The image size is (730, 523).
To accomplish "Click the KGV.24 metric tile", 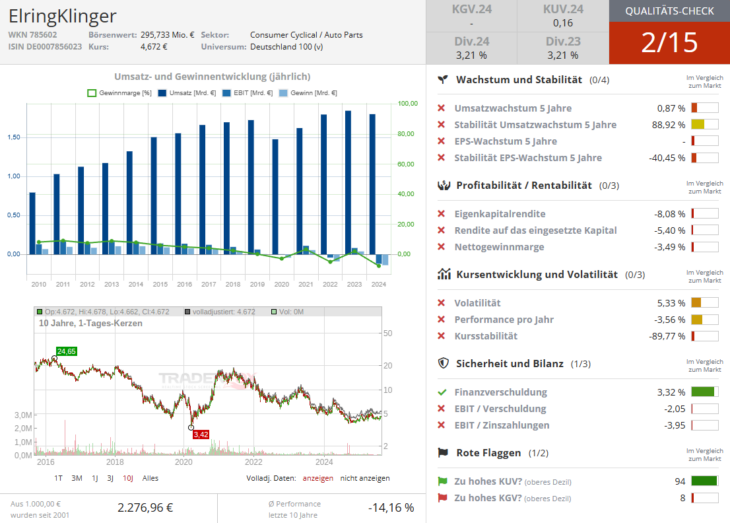I will pos(472,16).
